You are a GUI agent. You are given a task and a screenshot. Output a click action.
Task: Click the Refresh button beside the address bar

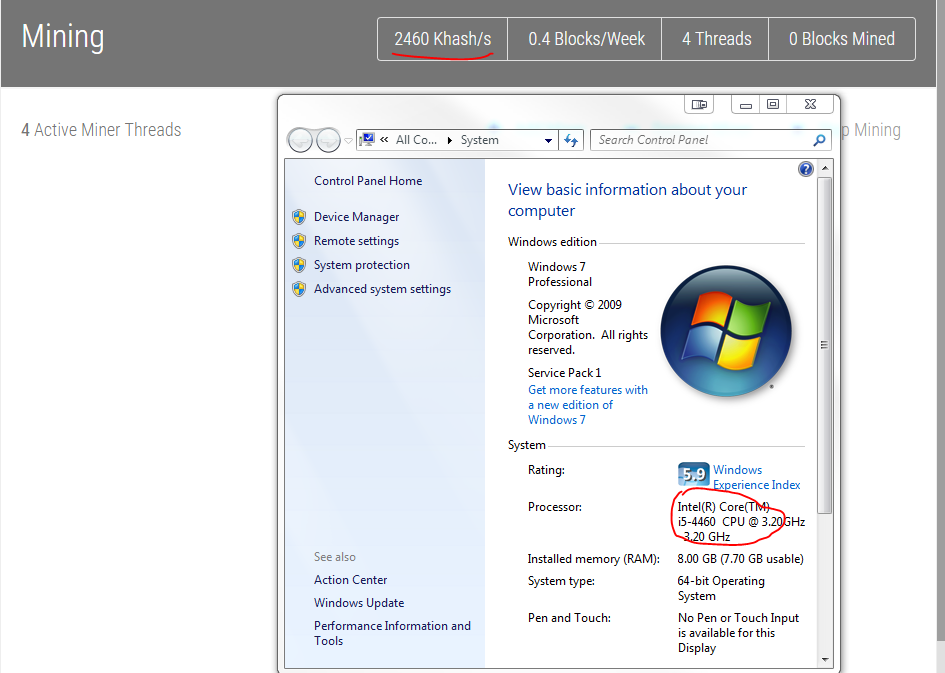pos(571,140)
